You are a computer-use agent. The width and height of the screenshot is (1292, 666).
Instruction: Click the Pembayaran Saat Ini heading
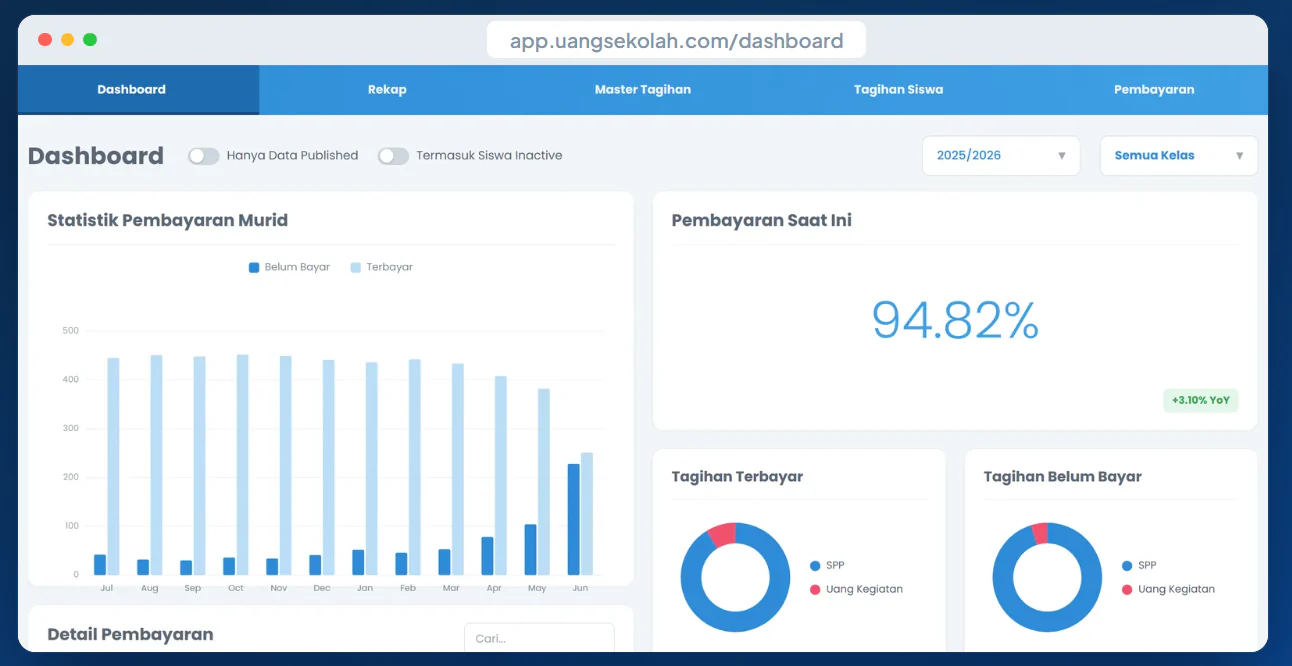coord(762,221)
